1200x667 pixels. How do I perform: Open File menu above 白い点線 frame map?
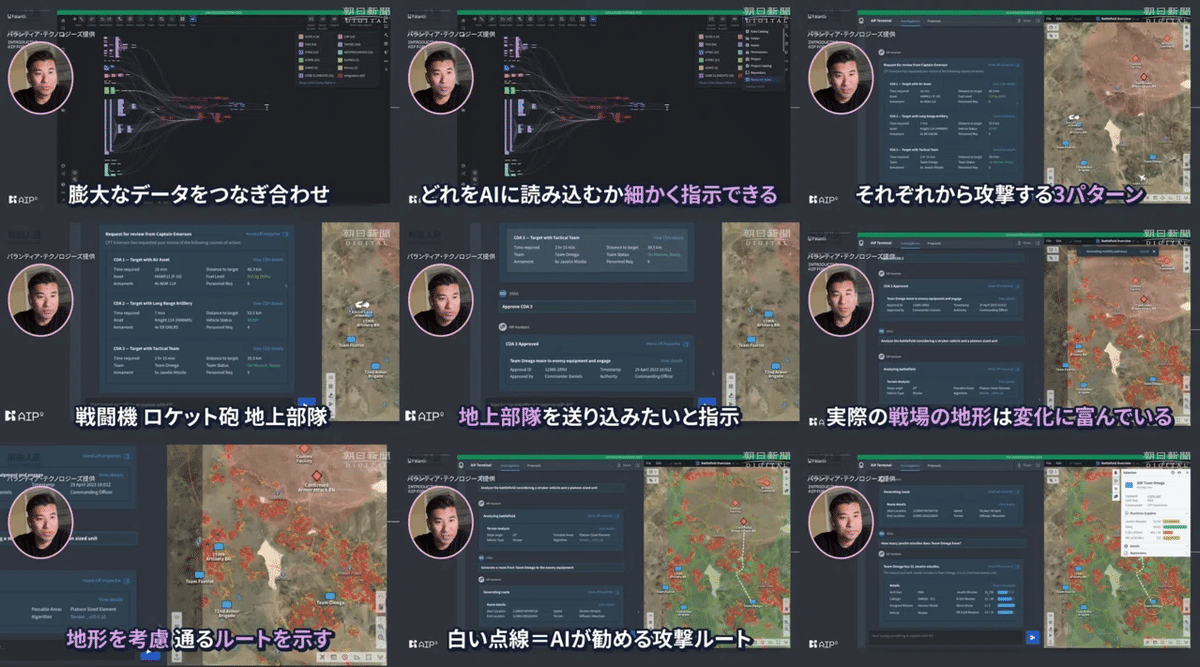(648, 463)
